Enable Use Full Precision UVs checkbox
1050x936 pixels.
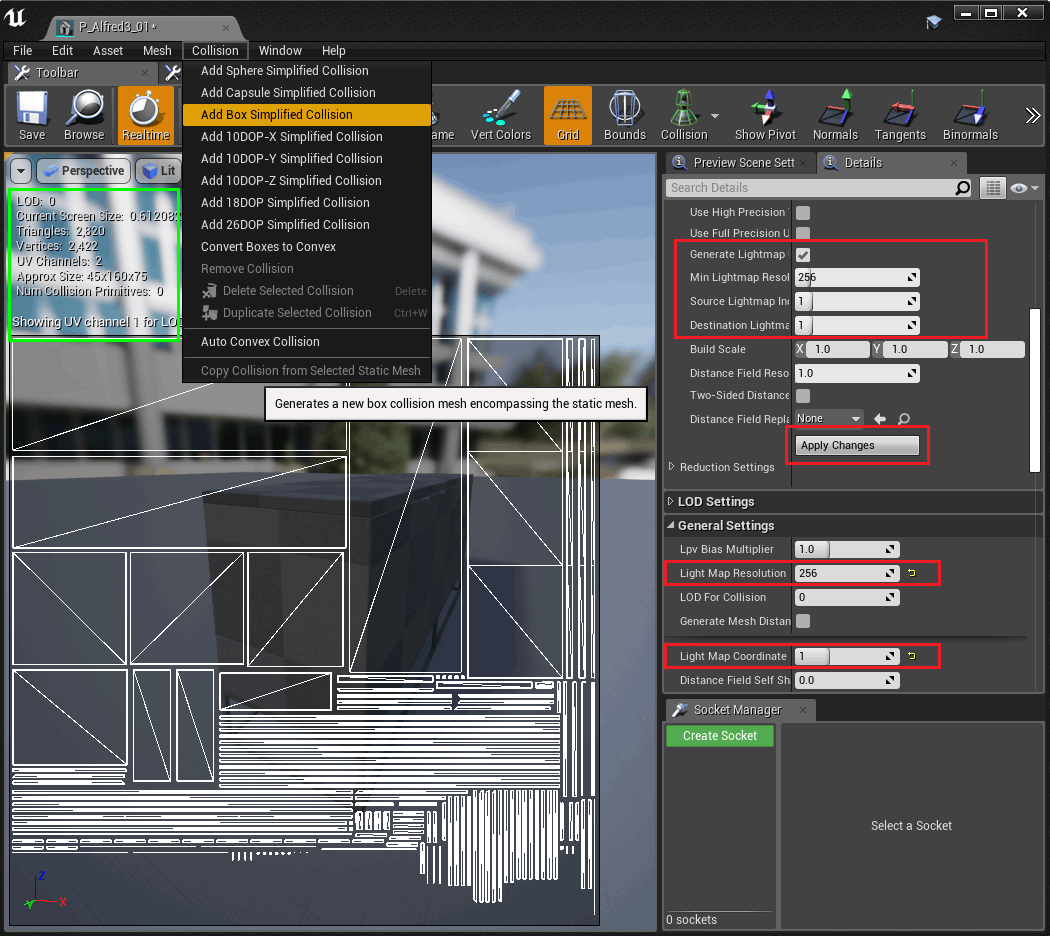click(803, 233)
